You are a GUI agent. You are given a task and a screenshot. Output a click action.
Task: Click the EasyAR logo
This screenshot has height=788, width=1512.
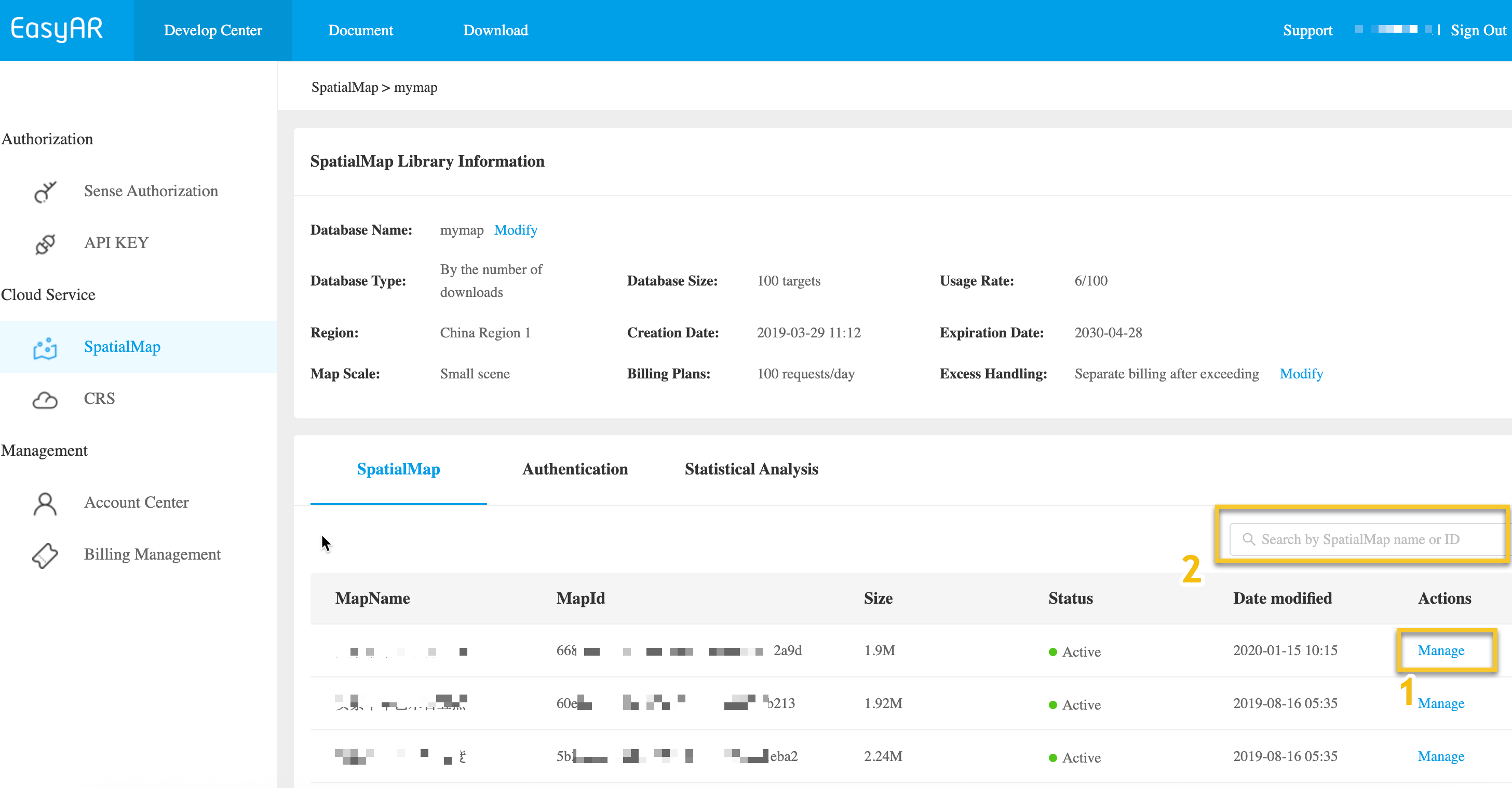57,30
